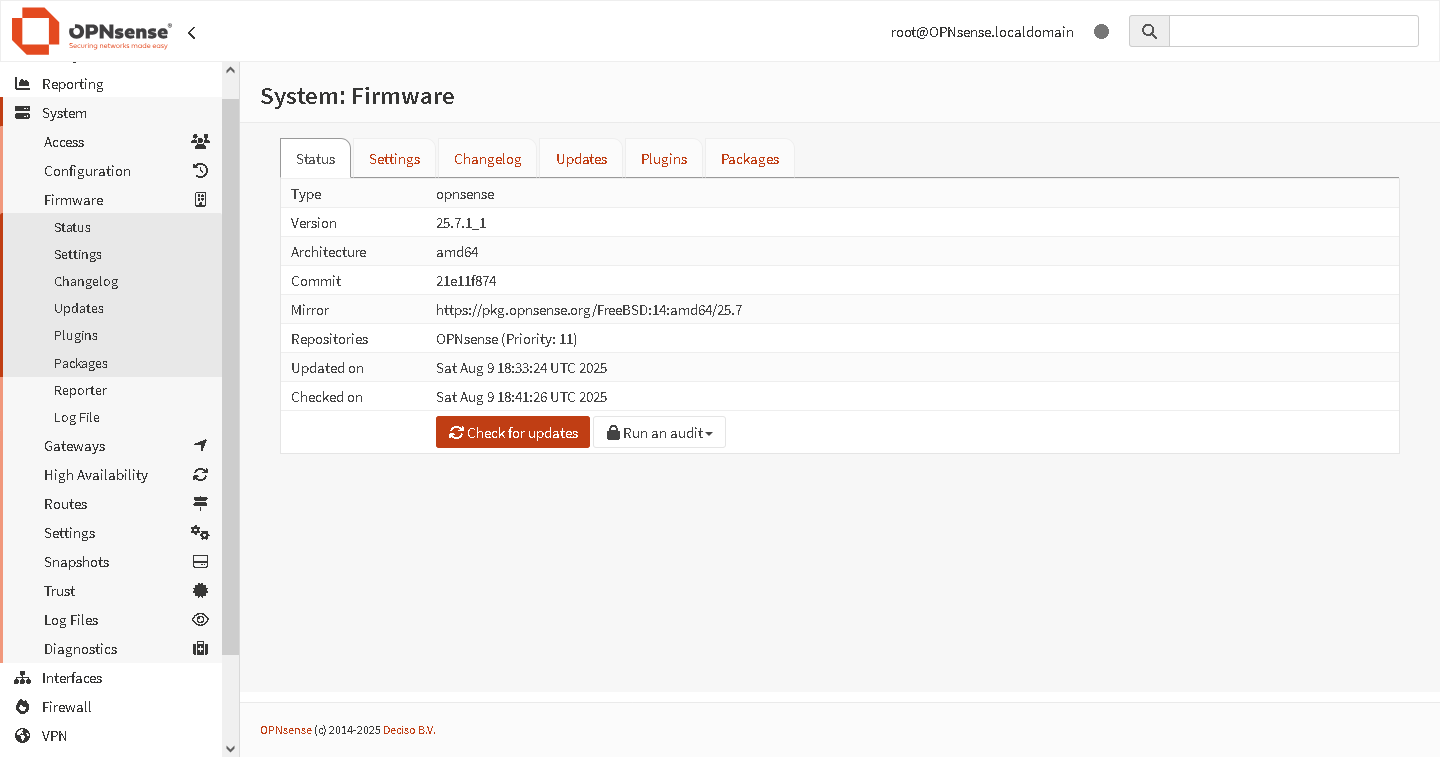Switch to the Plugins tab
Screen dimensions: 1440x757
(663, 158)
